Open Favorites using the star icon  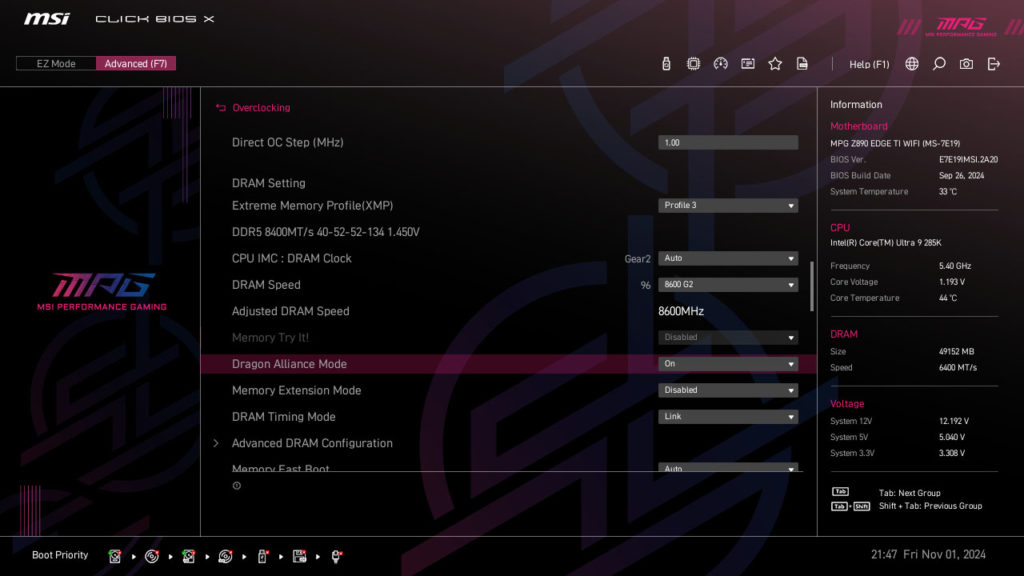click(775, 63)
